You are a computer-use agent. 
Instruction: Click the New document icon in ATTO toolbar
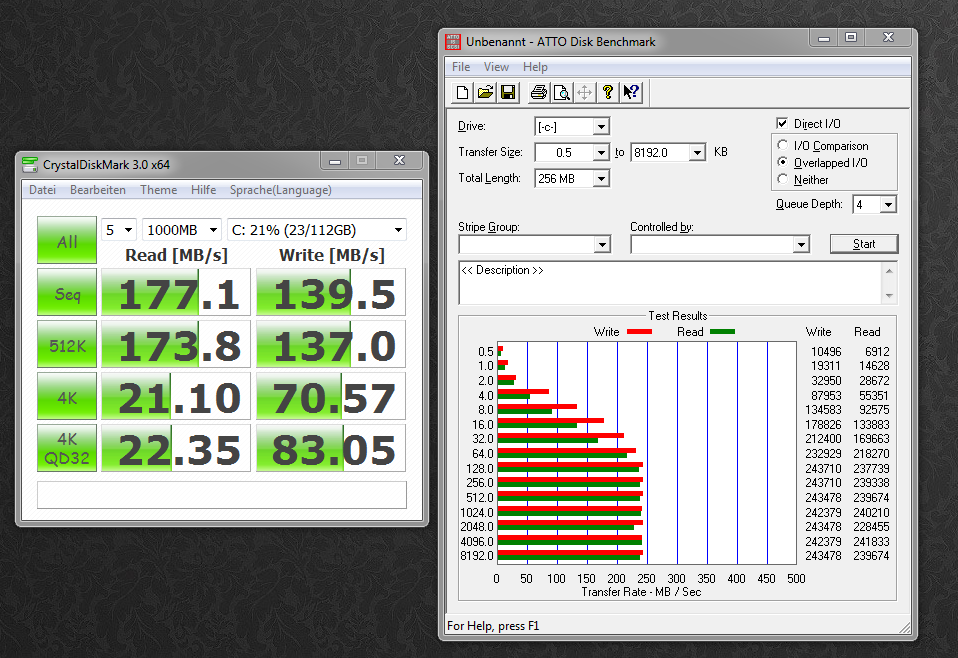pos(463,92)
